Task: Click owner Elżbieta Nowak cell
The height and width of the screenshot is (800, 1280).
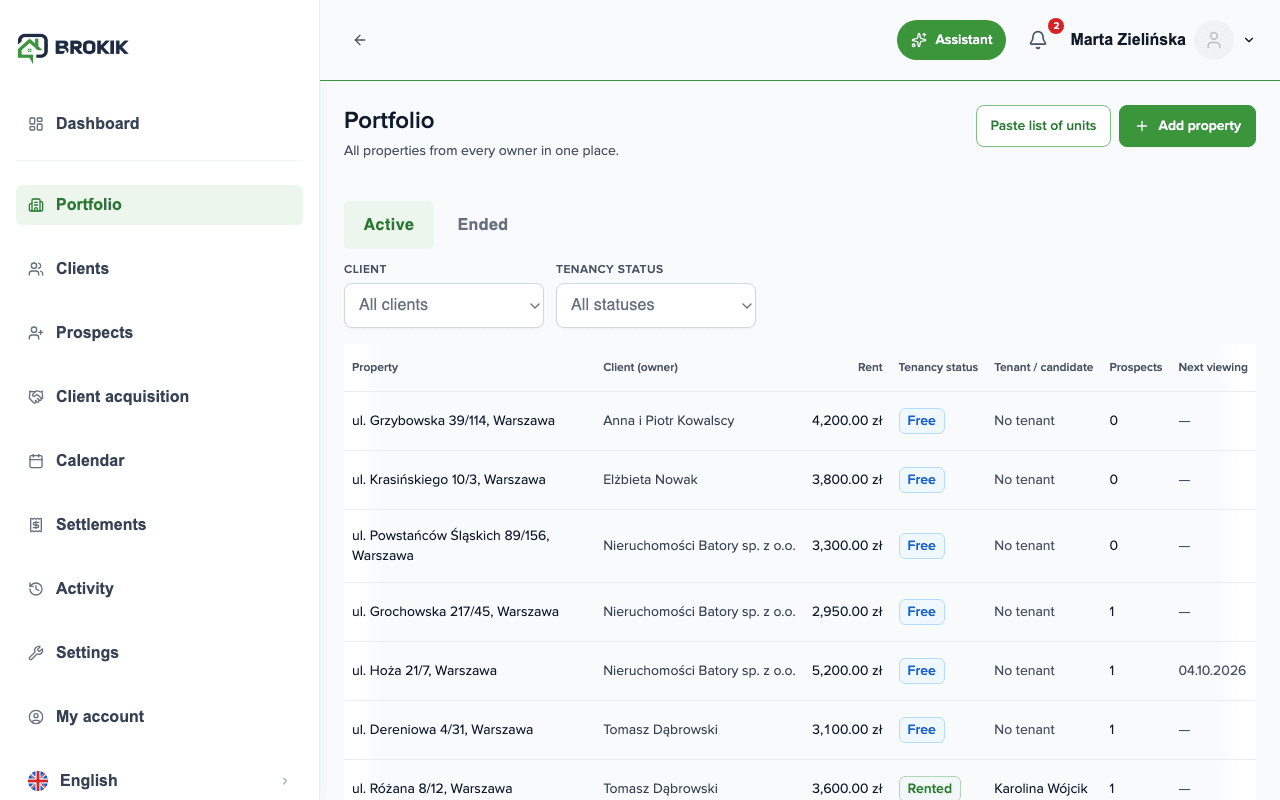Action: click(x=650, y=480)
